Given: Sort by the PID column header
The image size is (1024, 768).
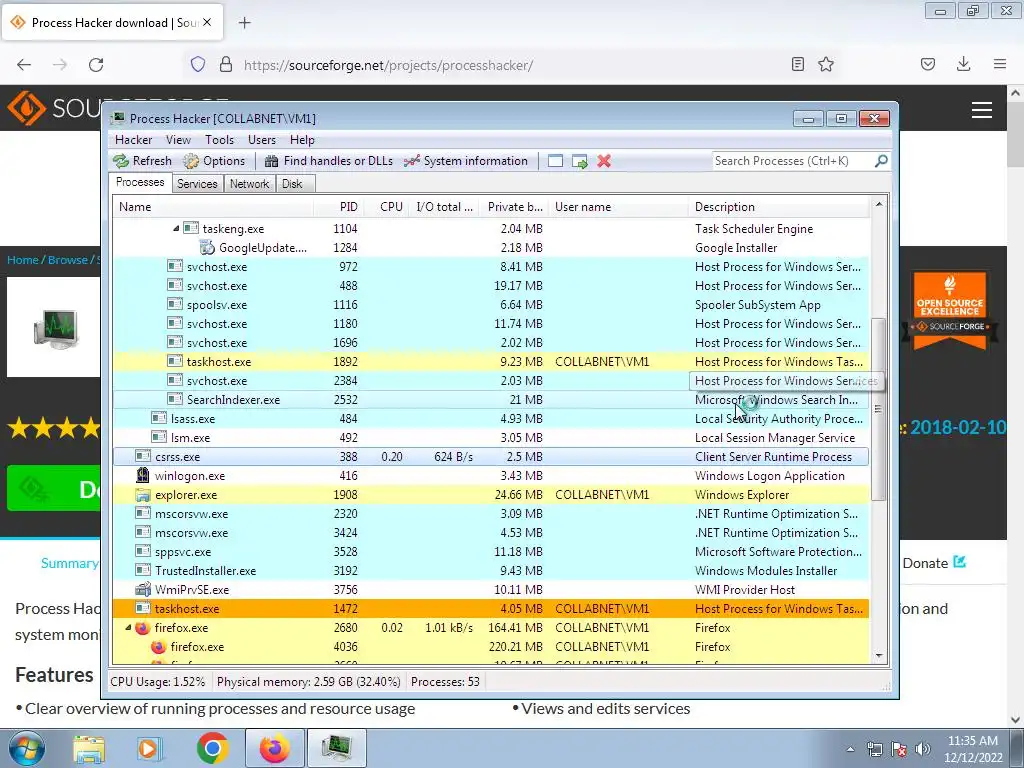Looking at the screenshot, I should (339, 207).
